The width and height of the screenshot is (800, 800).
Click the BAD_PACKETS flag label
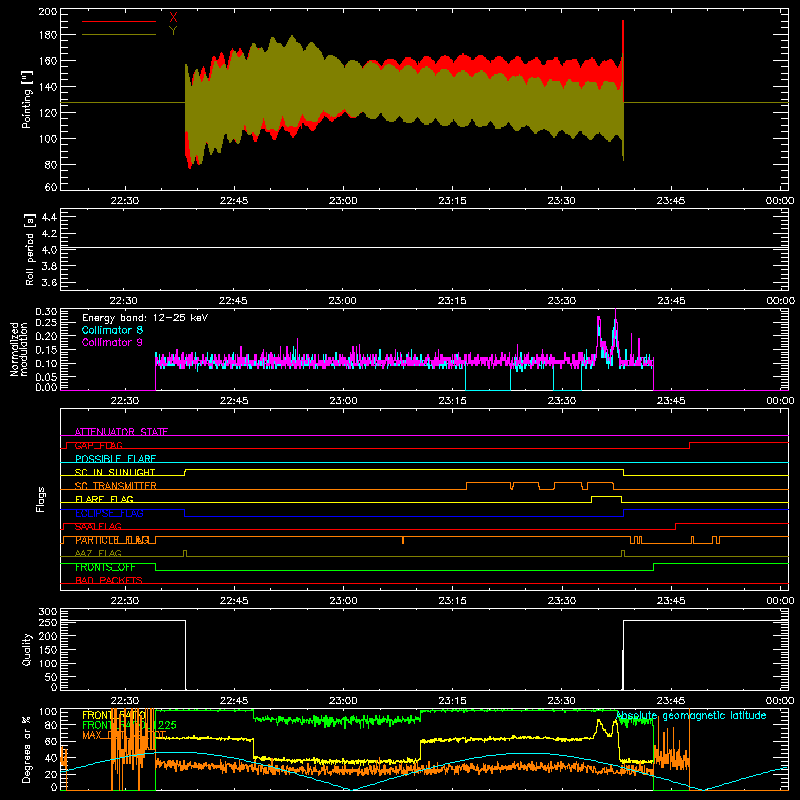pos(109,581)
